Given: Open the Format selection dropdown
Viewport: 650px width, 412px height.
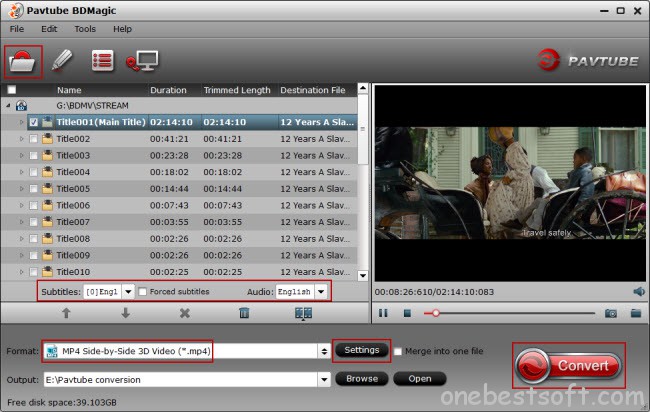Looking at the screenshot, I should point(324,351).
